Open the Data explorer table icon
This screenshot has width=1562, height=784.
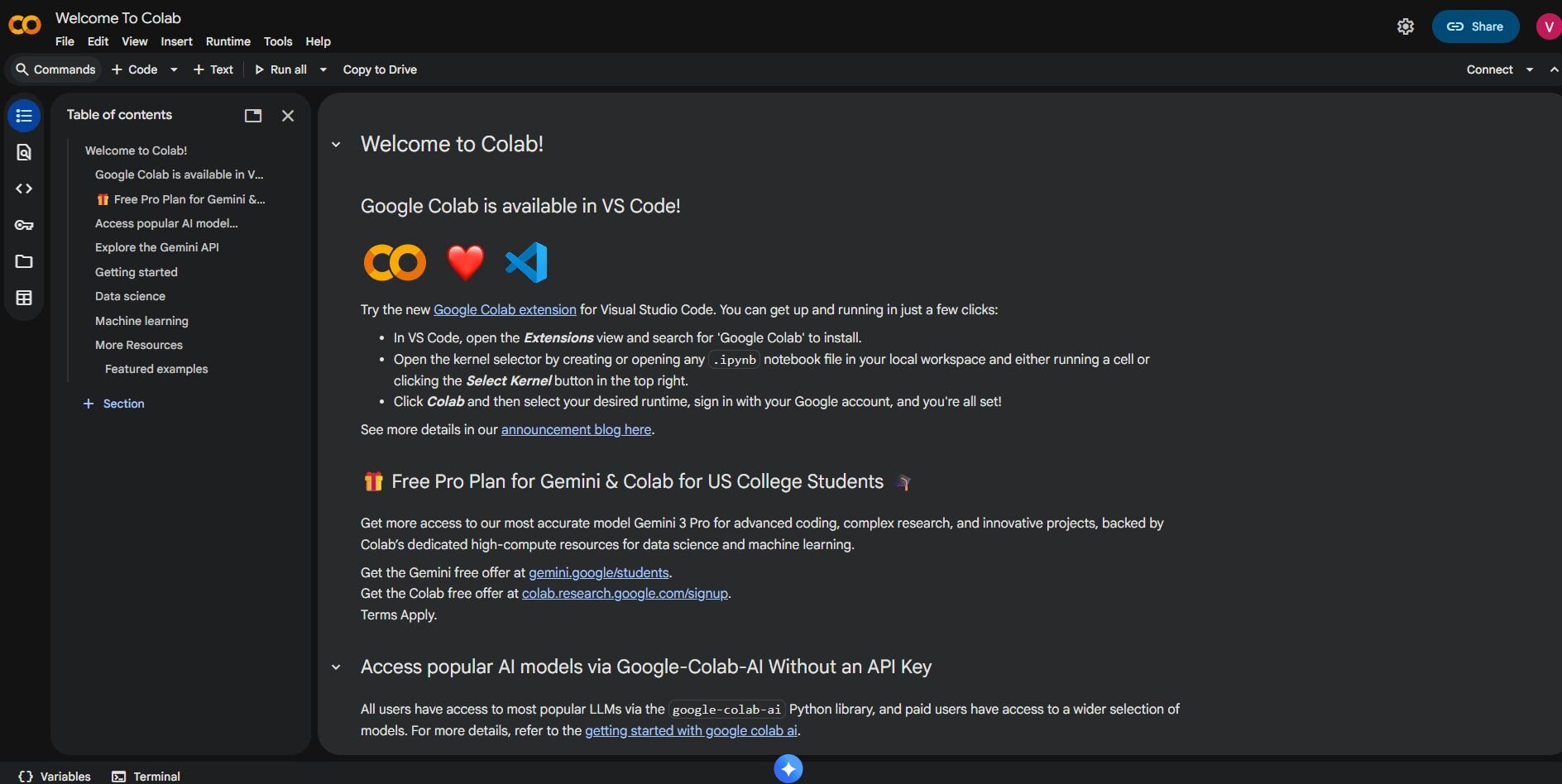(24, 298)
